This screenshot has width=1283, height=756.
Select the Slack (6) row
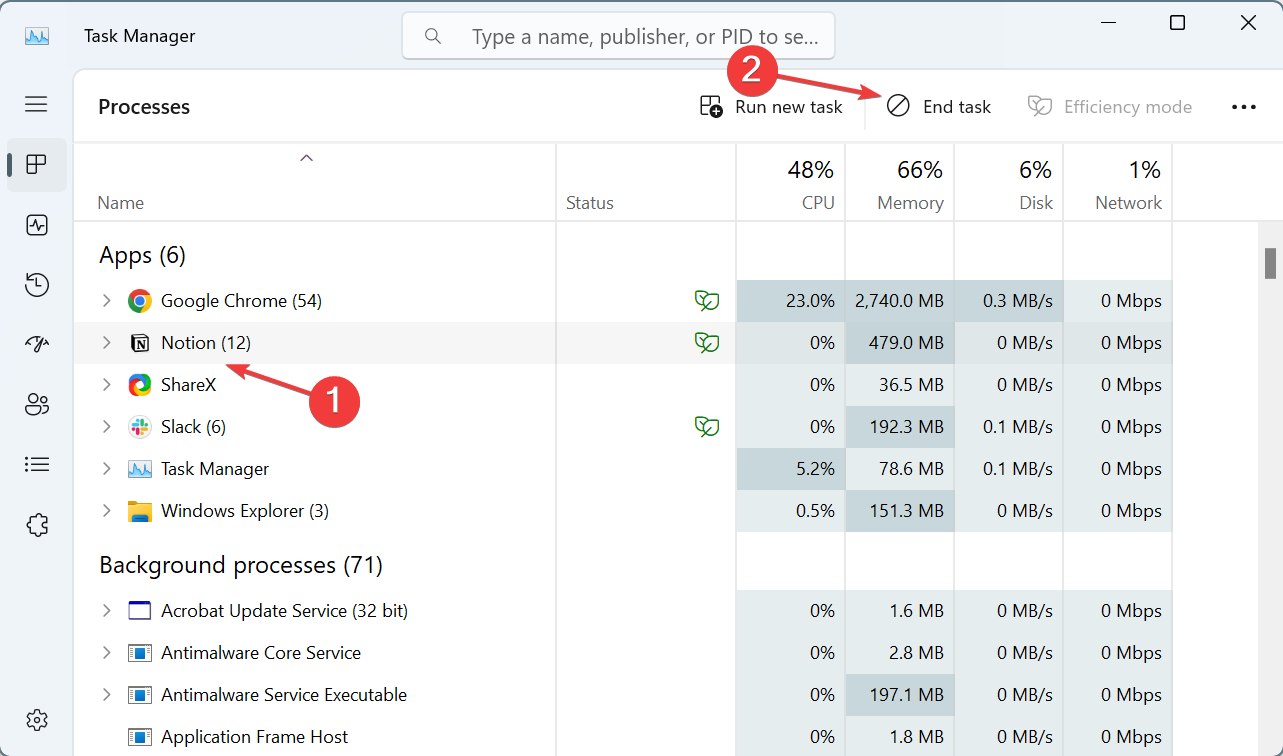(623, 427)
